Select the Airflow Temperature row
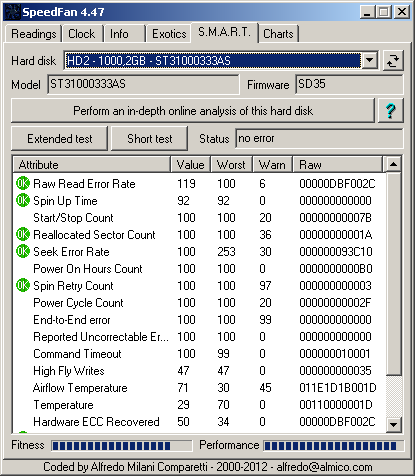This screenshot has height=476, width=415. click(199, 388)
